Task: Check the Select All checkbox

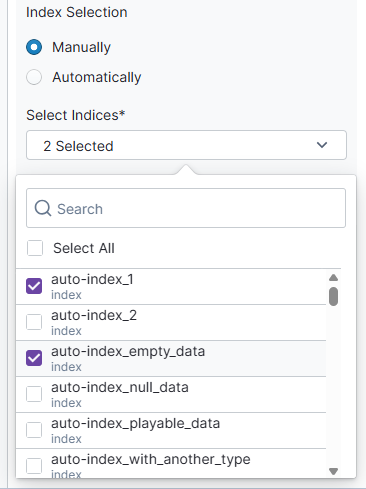Action: (35, 248)
